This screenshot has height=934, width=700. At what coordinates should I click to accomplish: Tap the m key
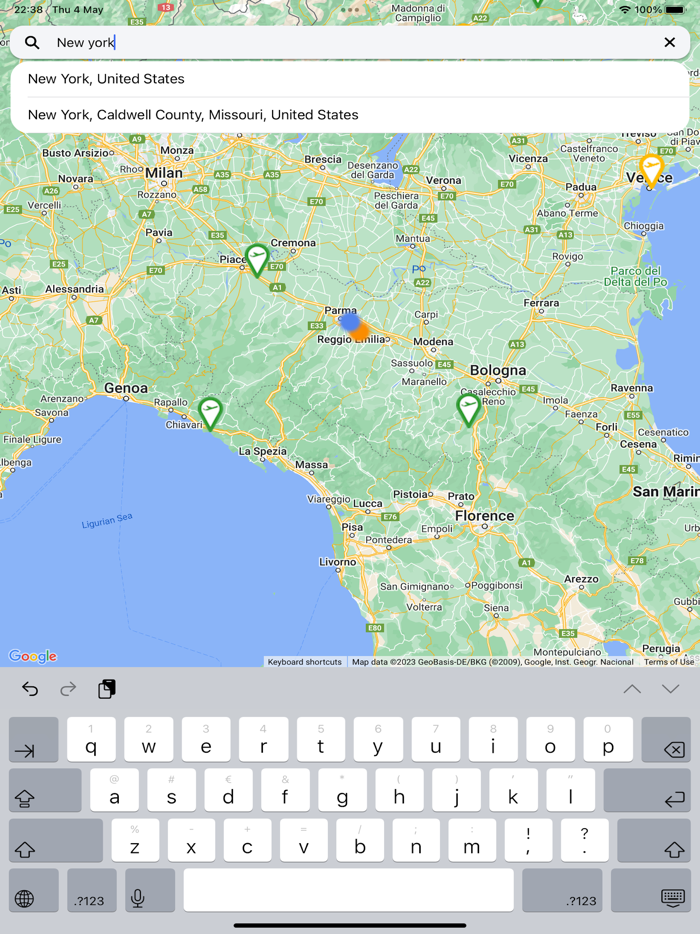[x=472, y=840]
